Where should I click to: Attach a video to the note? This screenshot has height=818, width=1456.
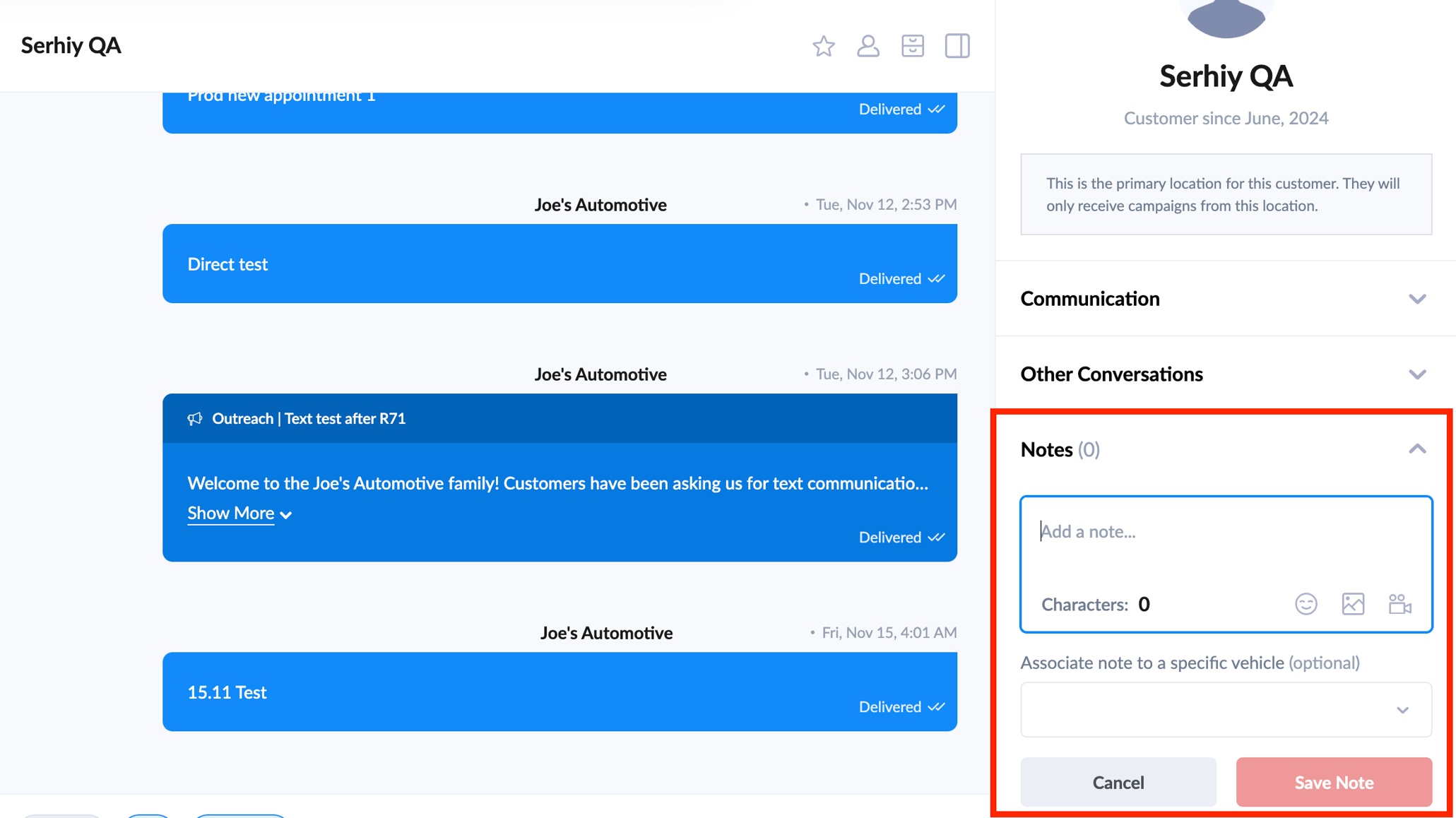tap(1399, 604)
